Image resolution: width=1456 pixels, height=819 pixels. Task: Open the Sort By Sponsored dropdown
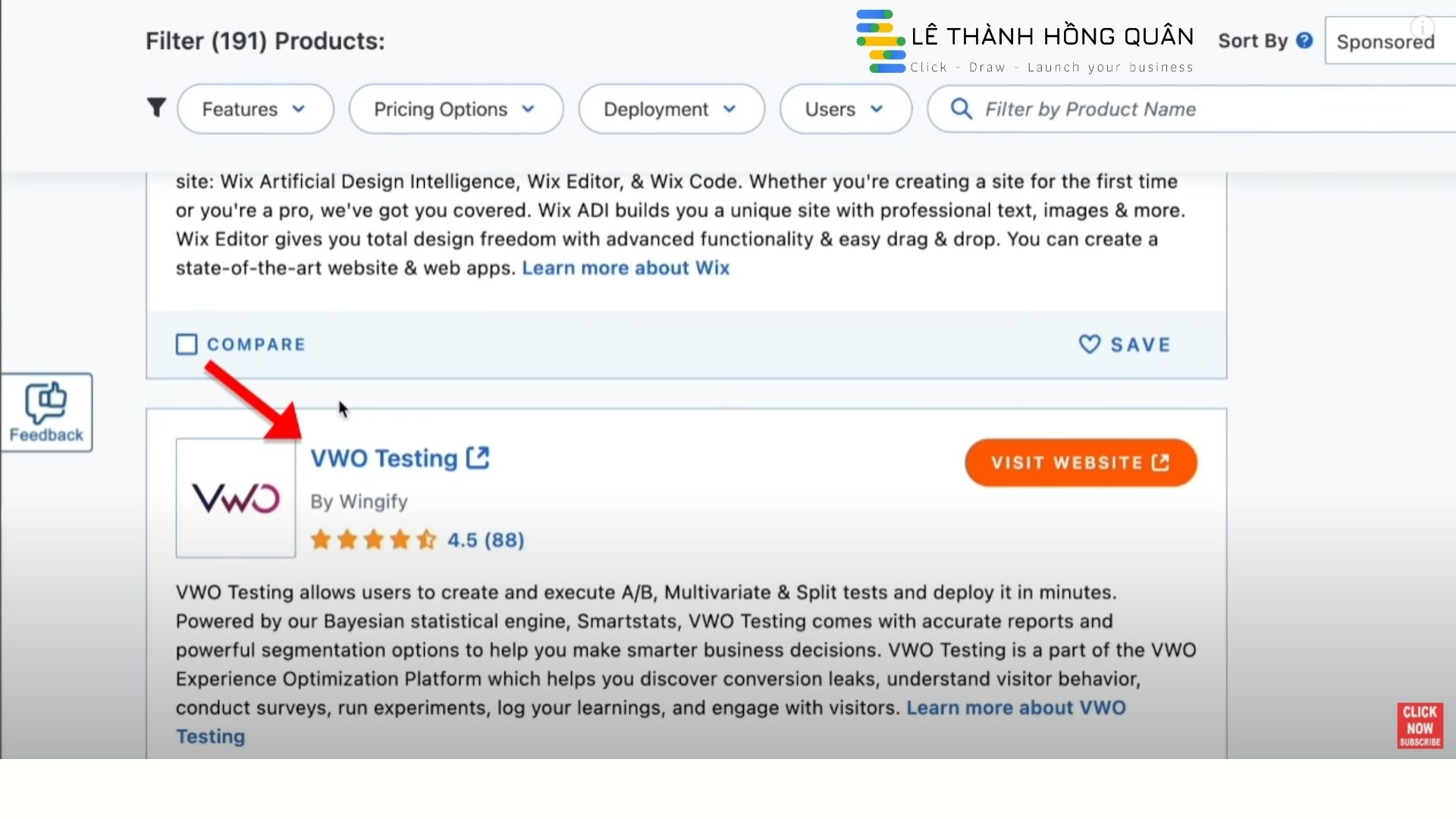tap(1389, 42)
